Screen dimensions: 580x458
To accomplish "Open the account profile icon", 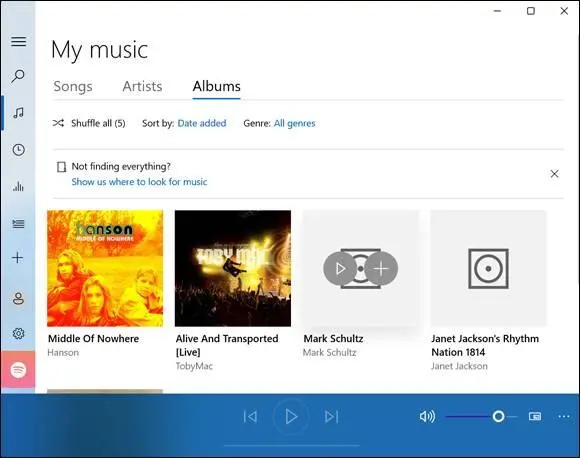I will click(x=18, y=299).
